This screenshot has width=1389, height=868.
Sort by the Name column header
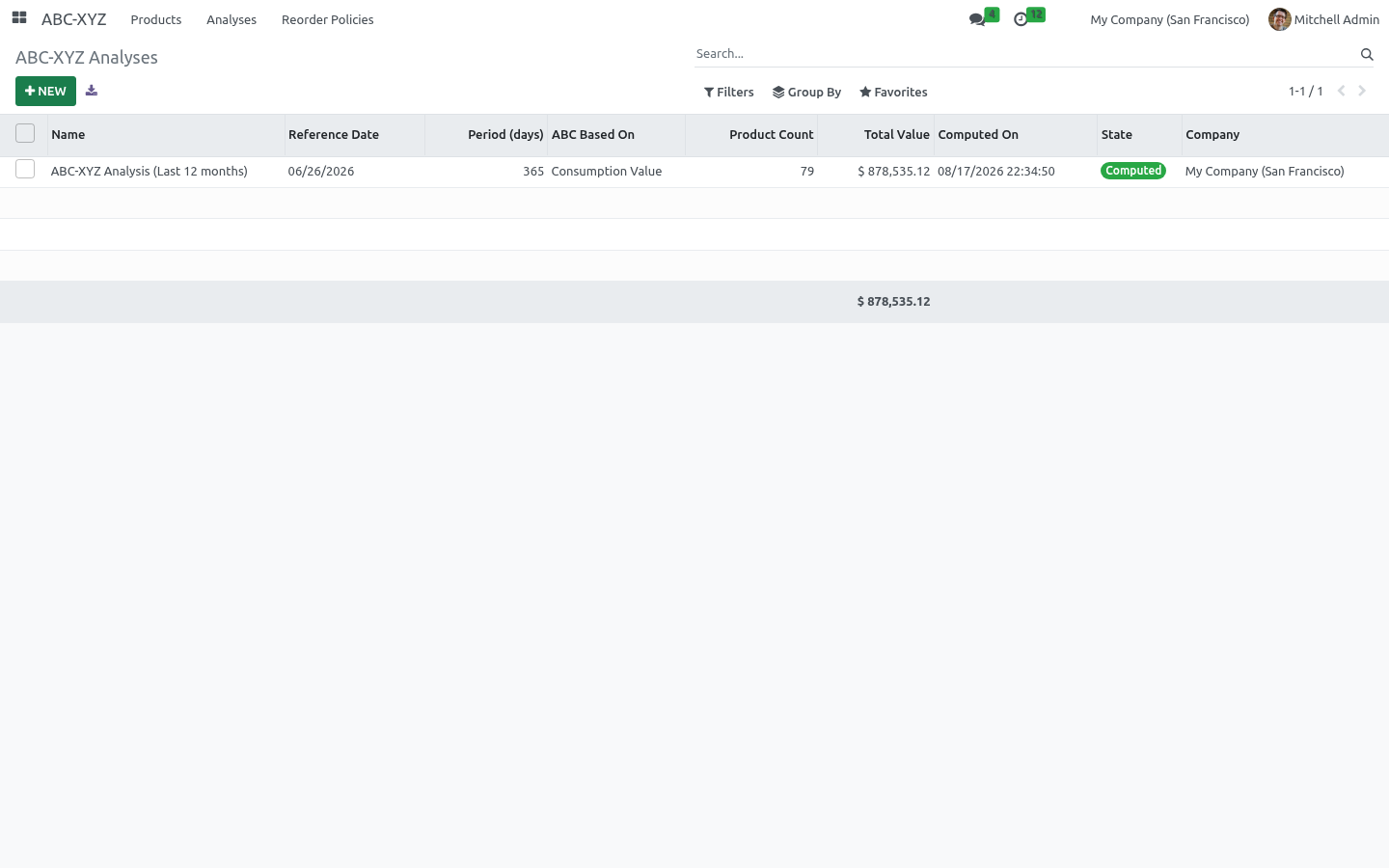[166, 135]
